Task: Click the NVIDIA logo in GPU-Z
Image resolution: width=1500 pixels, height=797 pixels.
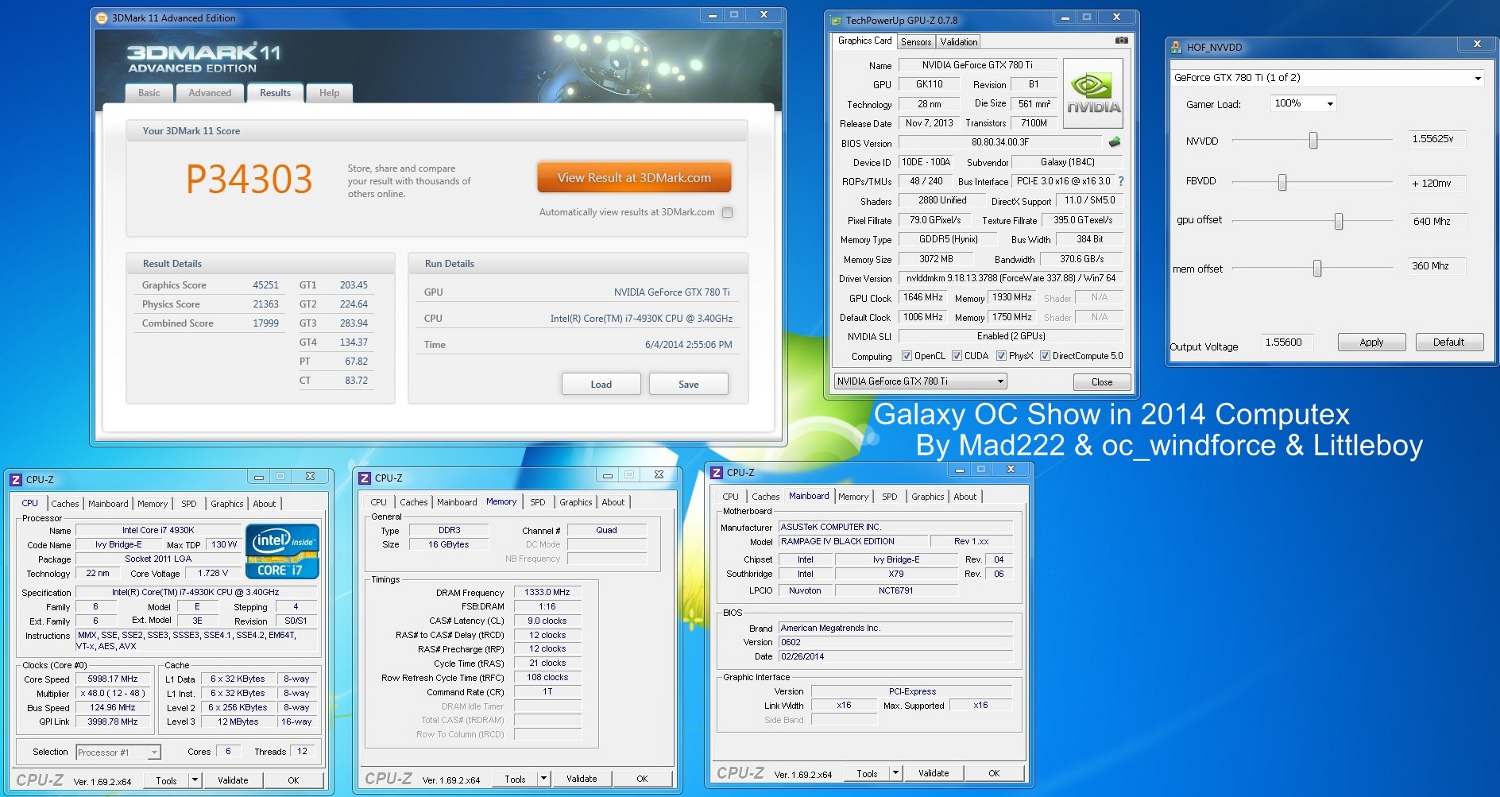Action: click(x=1093, y=93)
